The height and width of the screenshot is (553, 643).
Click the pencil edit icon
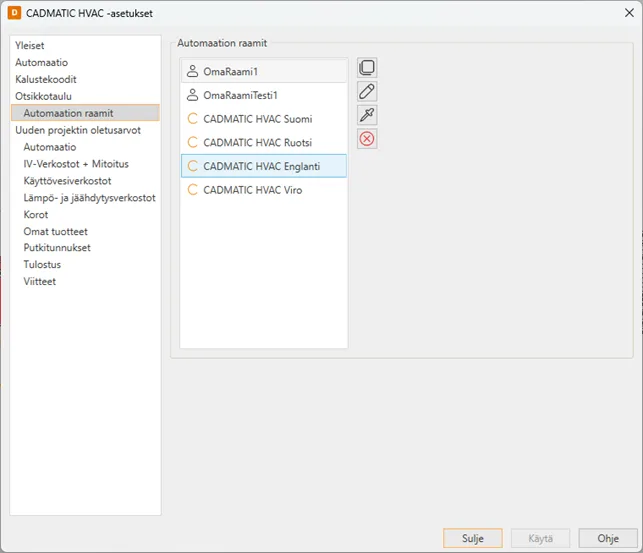pyautogui.click(x=367, y=92)
